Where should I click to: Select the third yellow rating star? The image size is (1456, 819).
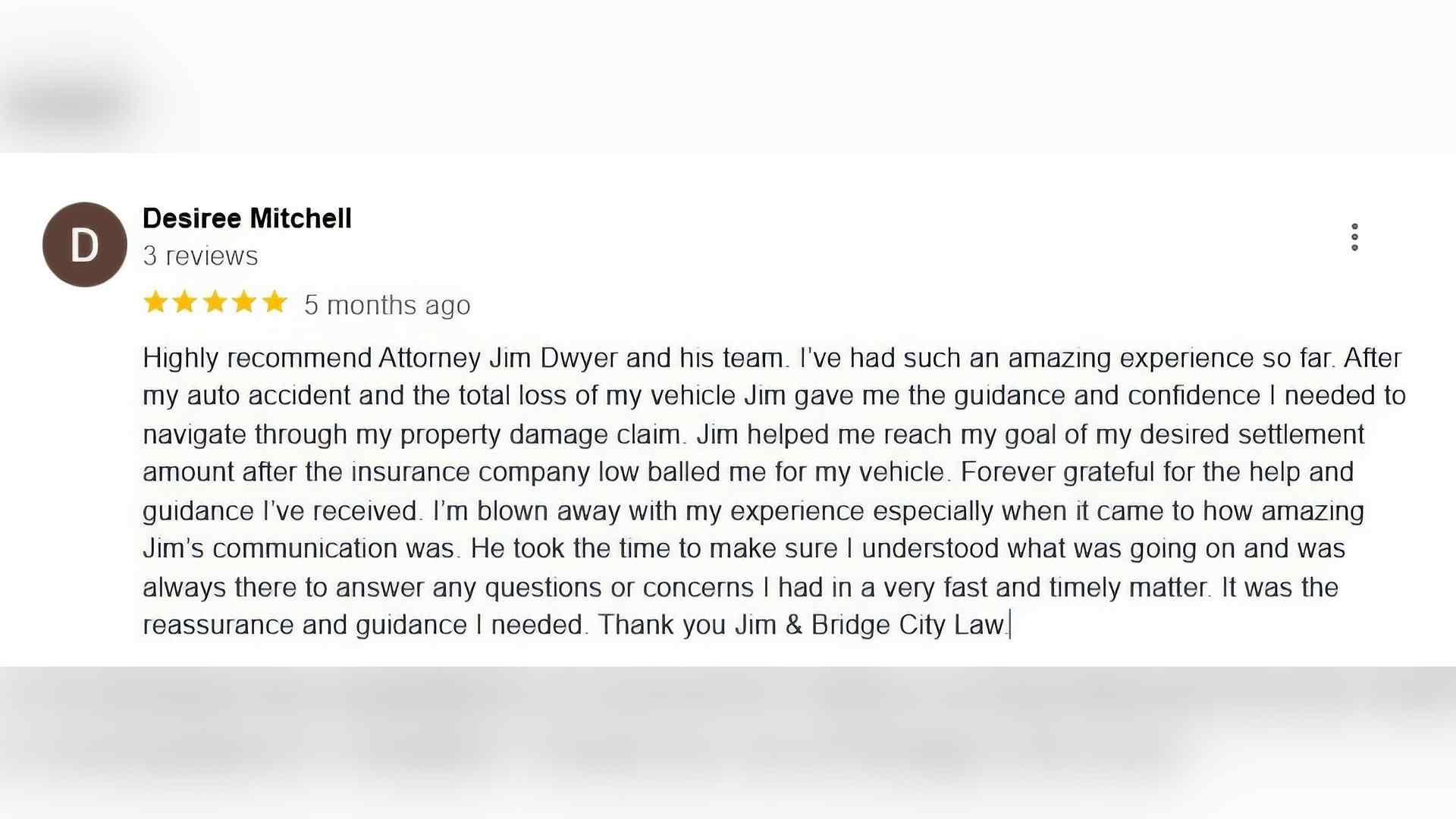tap(215, 302)
